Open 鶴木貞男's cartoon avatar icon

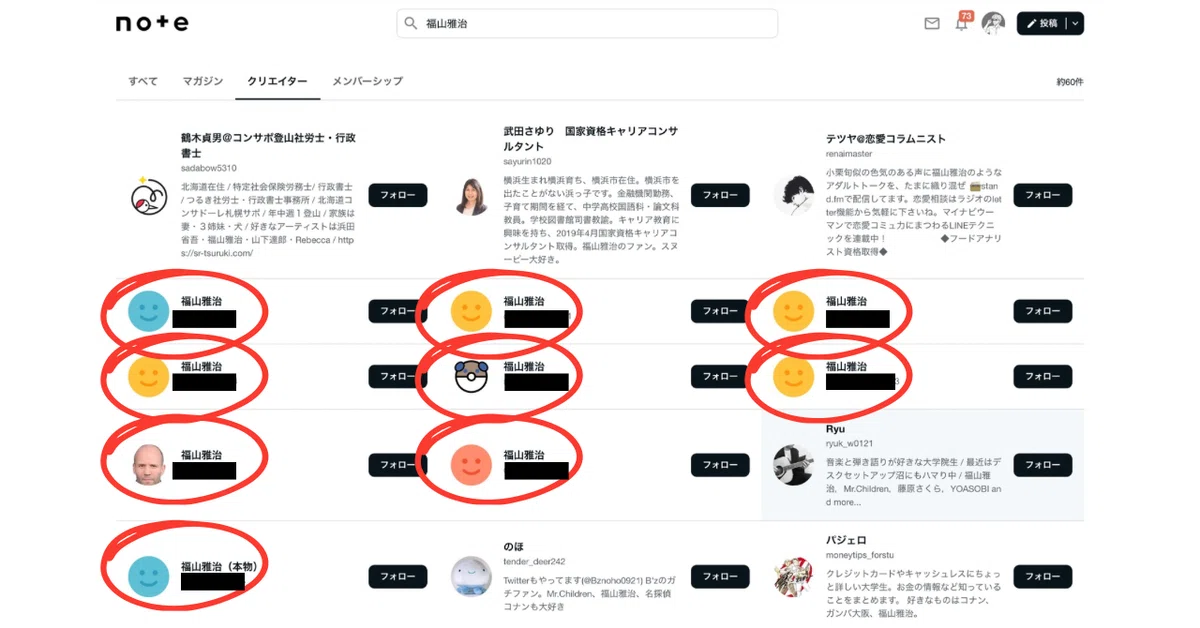click(149, 196)
